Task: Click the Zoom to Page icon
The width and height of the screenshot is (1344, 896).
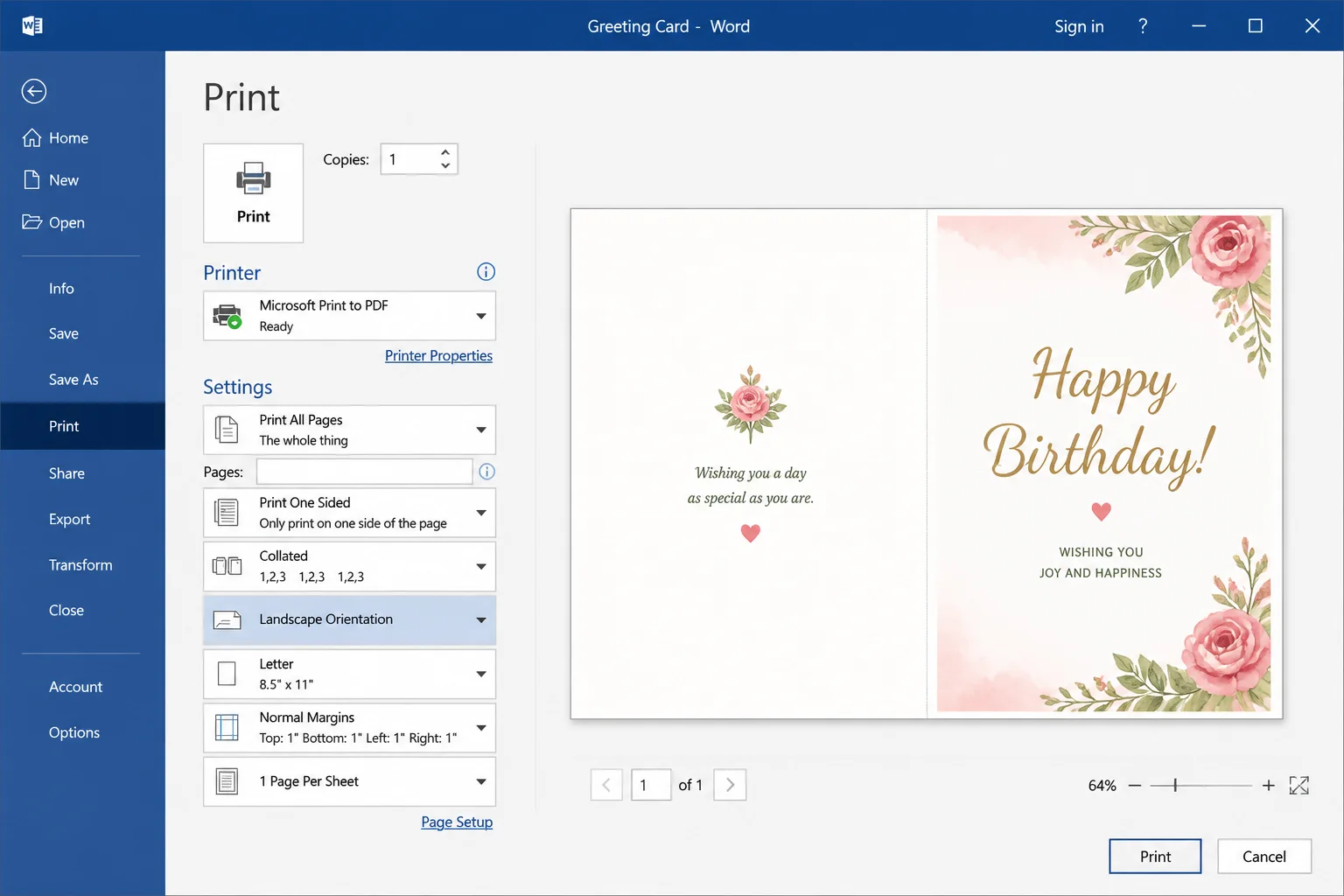Action: tap(1299, 786)
